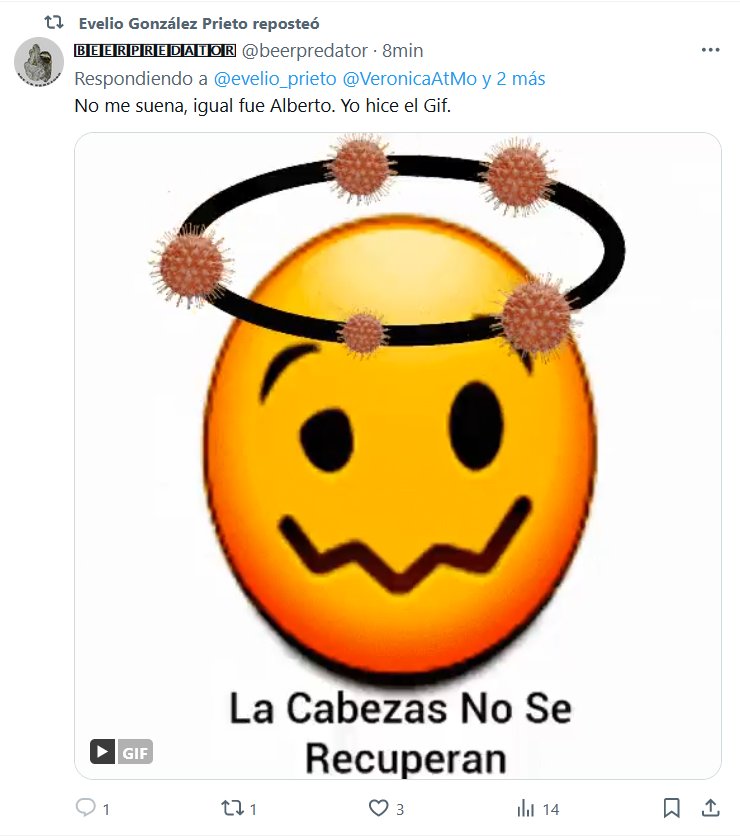
Task: Play the GIF with play button
Action: point(102,751)
